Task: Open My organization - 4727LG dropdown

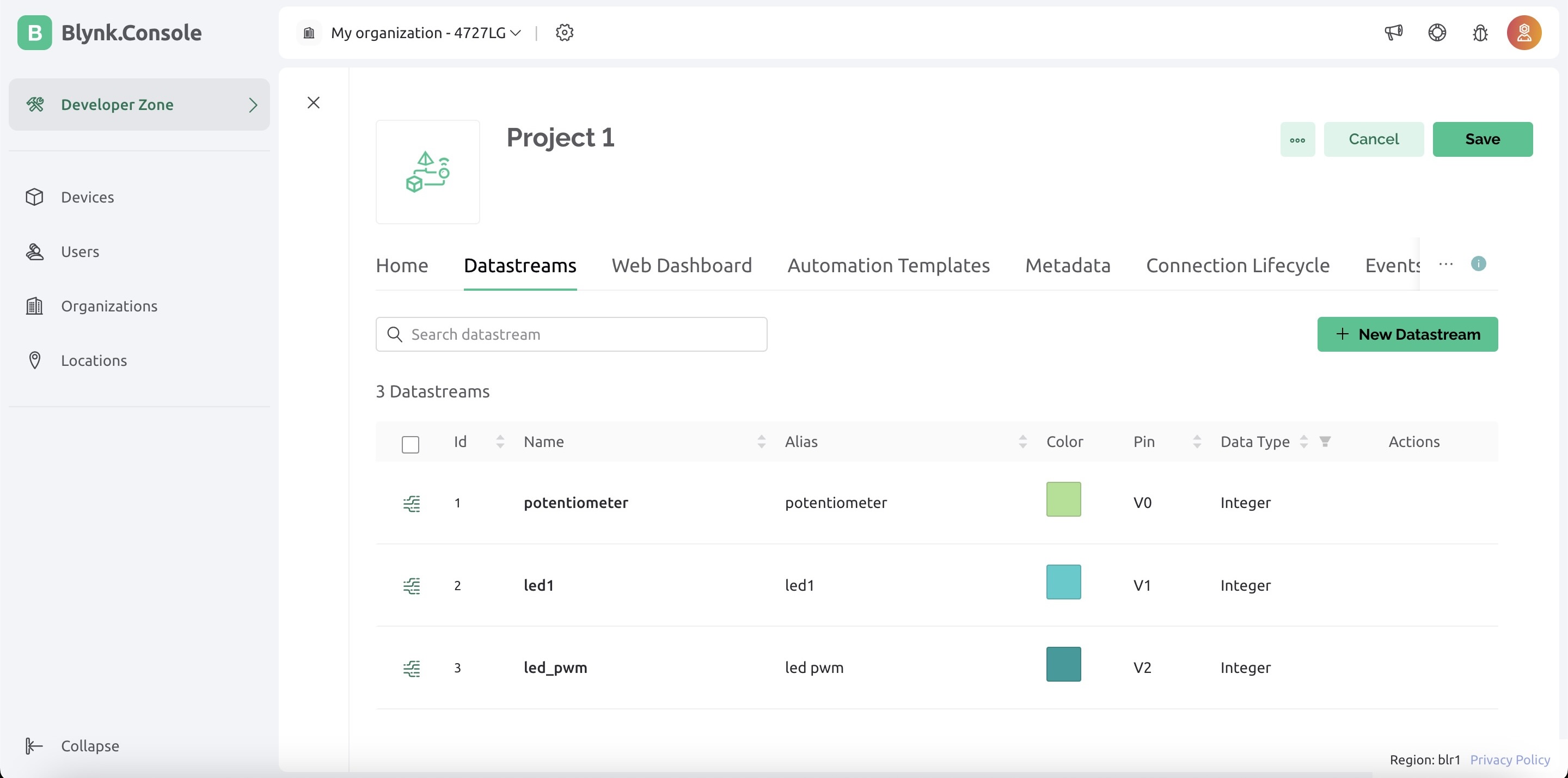Action: [425, 32]
